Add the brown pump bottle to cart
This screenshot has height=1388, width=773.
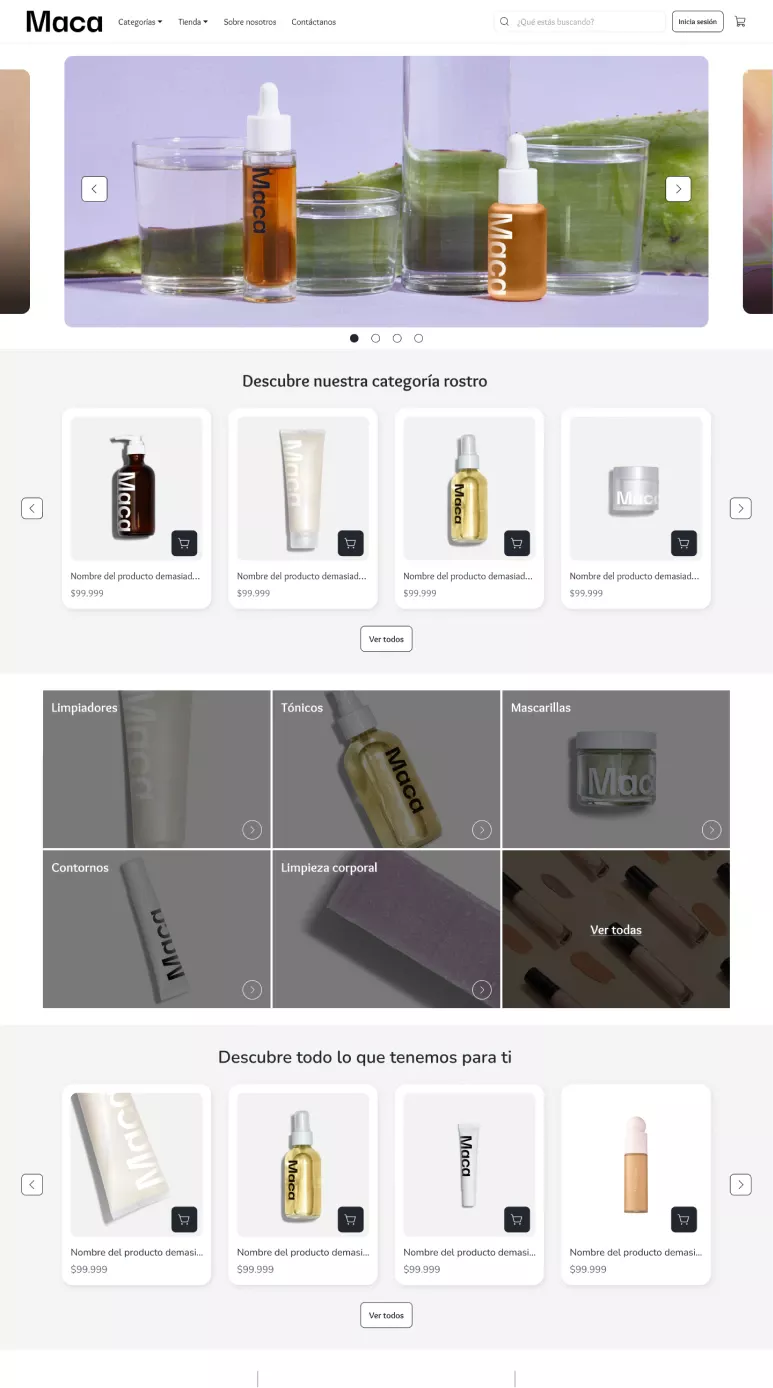[x=184, y=543]
